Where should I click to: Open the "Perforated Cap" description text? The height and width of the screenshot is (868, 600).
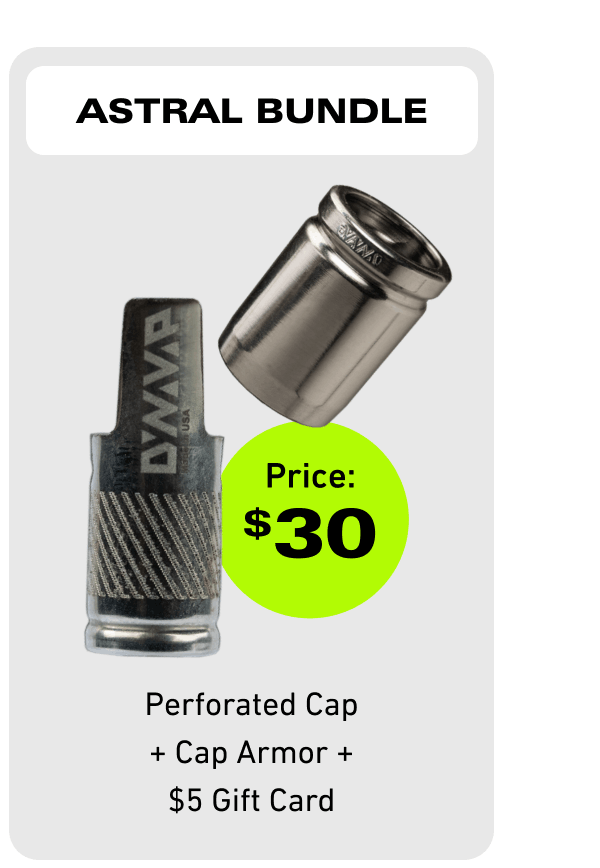click(x=251, y=706)
